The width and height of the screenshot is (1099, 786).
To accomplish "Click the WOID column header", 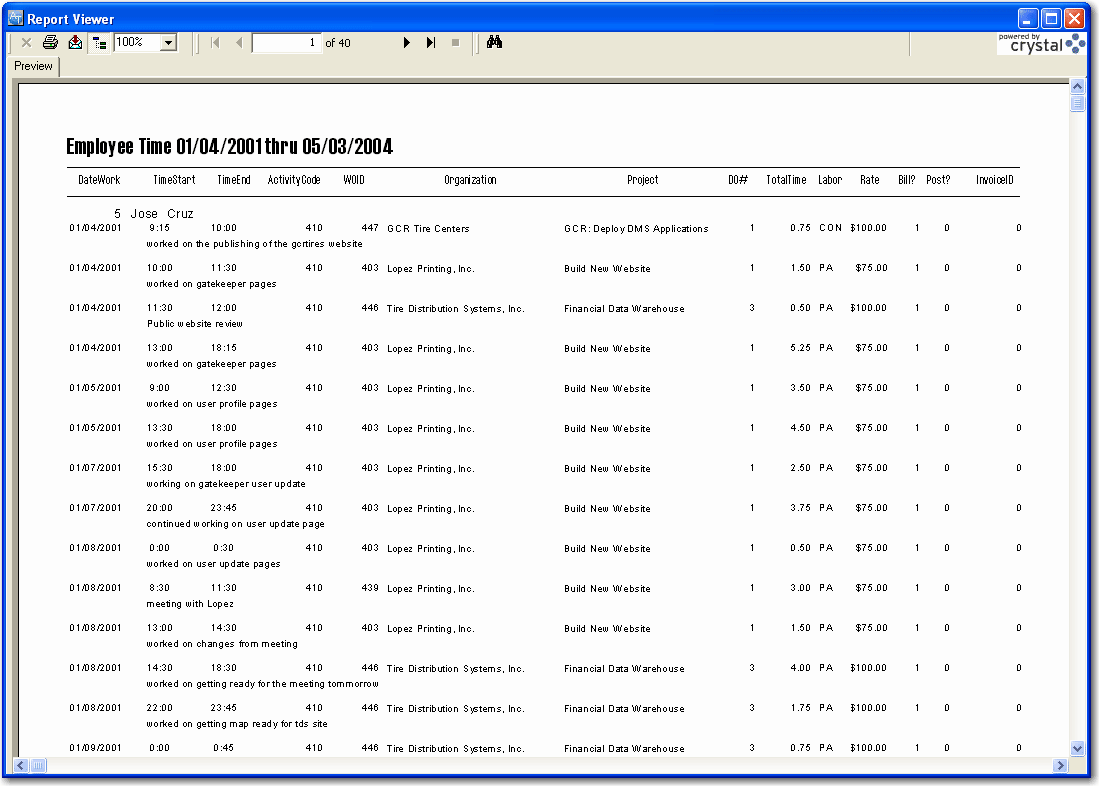I will click(x=354, y=180).
